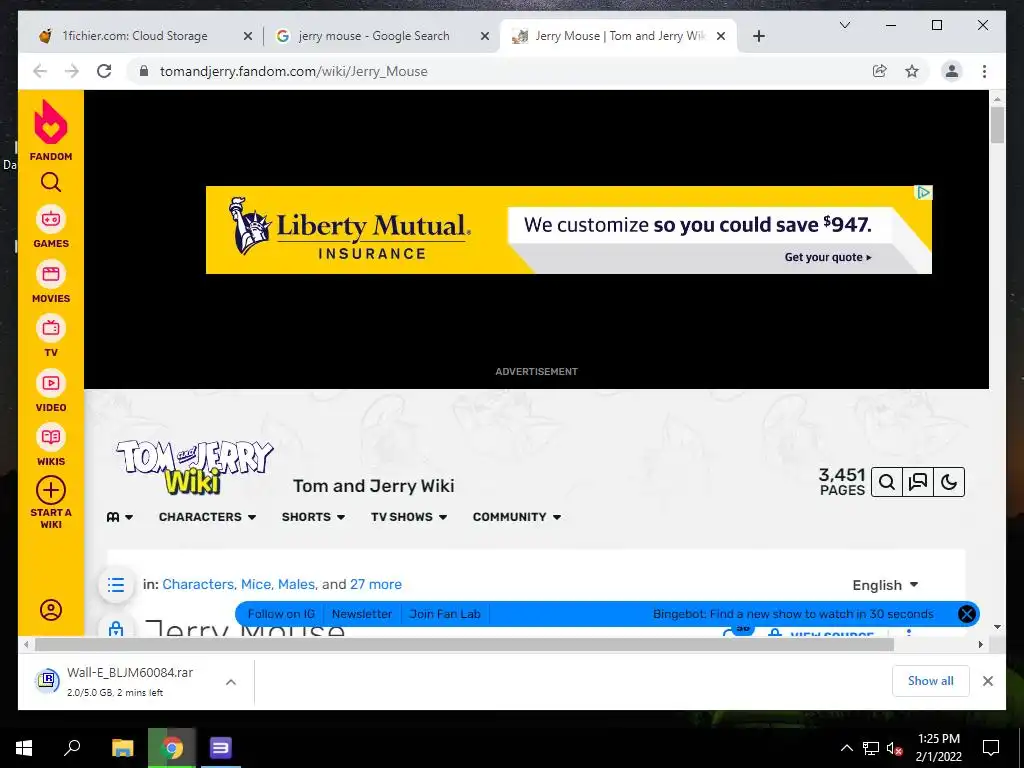Open the Males category link
Viewport: 1024px width, 768px height.
(x=296, y=584)
